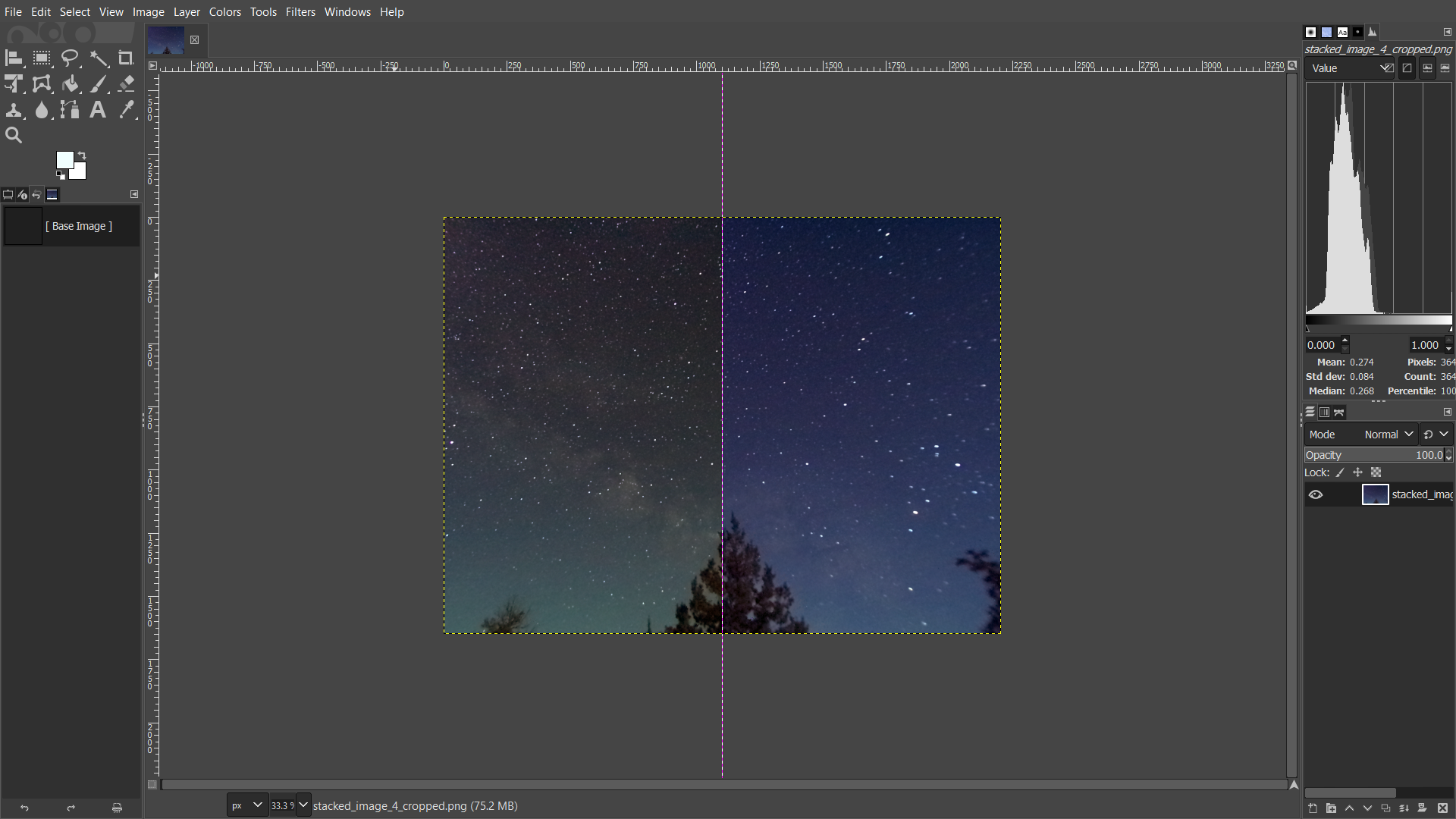Image resolution: width=1456 pixels, height=819 pixels.
Task: Toggle non-linear histogram button
Action: click(1407, 68)
